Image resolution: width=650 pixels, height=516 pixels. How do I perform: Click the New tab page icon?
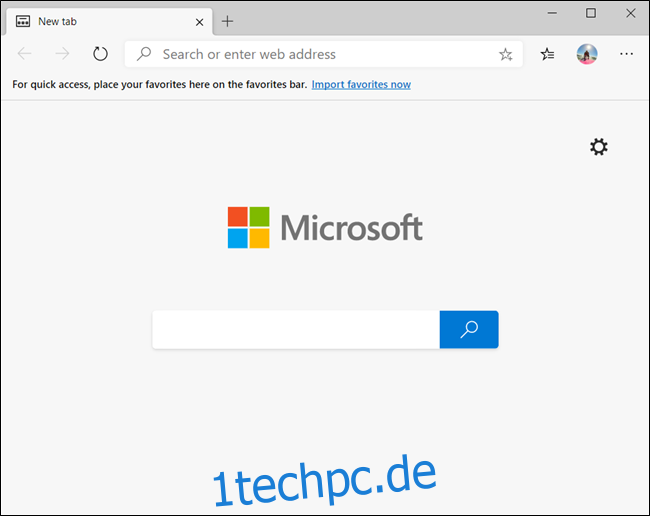(x=23, y=21)
